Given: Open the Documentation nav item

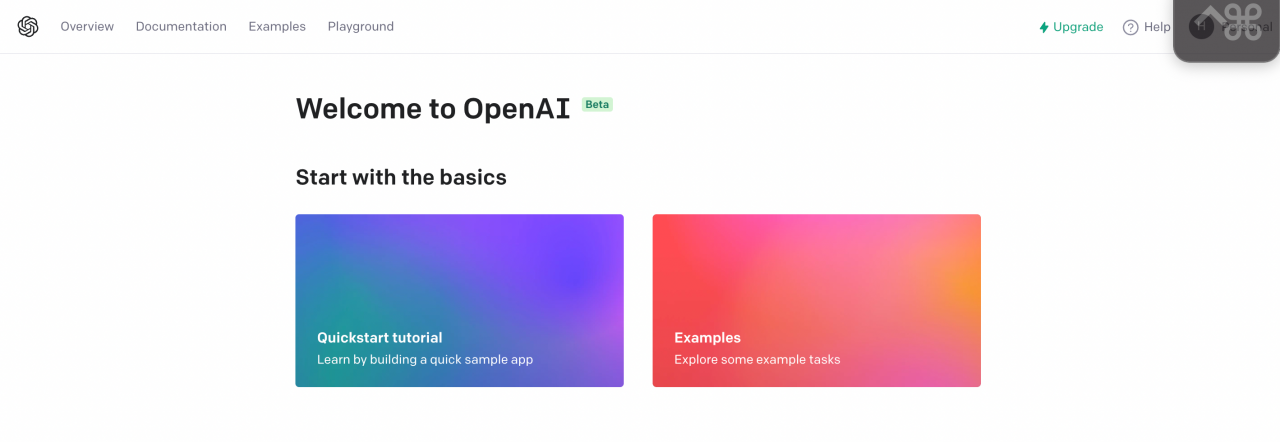Looking at the screenshot, I should click(181, 27).
